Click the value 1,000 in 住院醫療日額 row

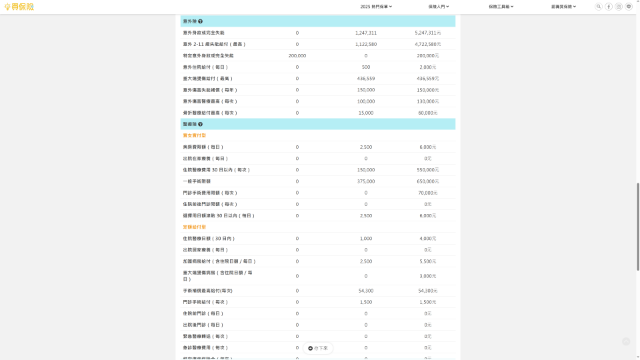(x=366, y=238)
